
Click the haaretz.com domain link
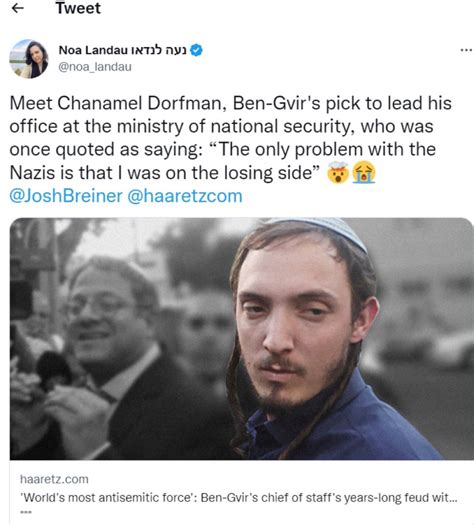54,479
